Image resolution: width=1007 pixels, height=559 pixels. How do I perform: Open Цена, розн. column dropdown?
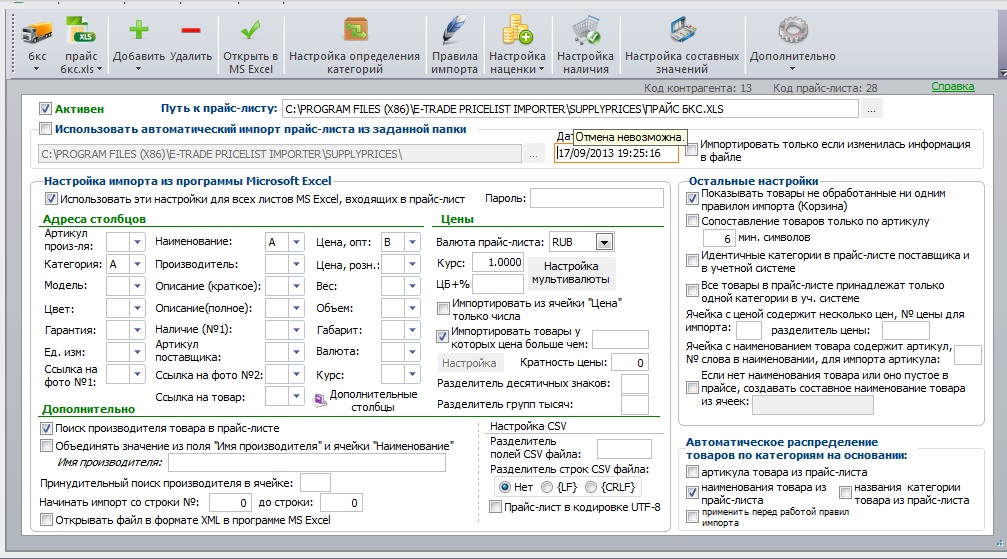pyautogui.click(x=412, y=264)
